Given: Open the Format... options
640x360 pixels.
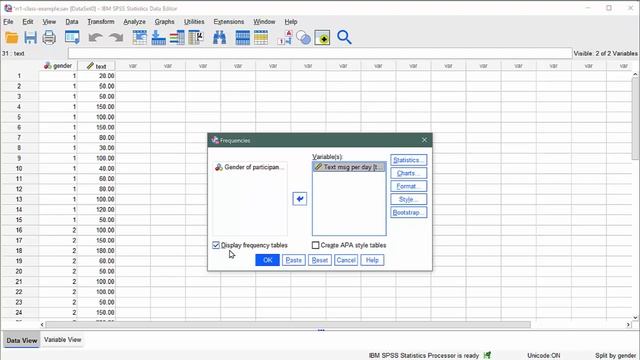Looking at the screenshot, I should [x=409, y=186].
